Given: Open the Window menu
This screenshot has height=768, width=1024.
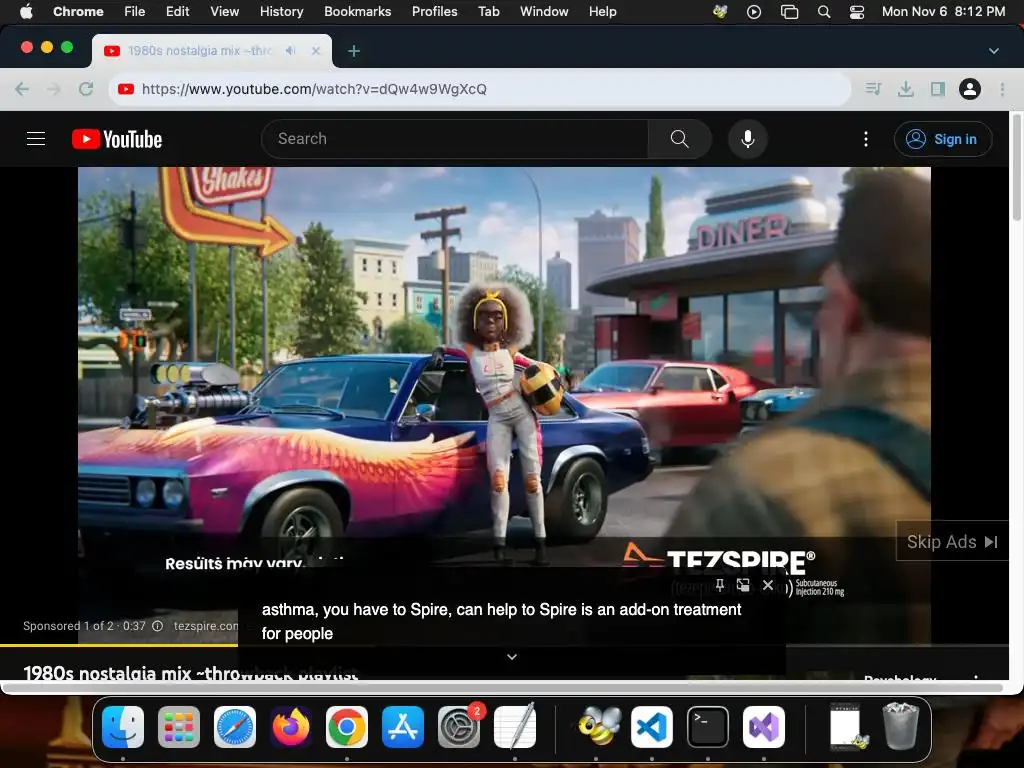Looking at the screenshot, I should click(544, 11).
